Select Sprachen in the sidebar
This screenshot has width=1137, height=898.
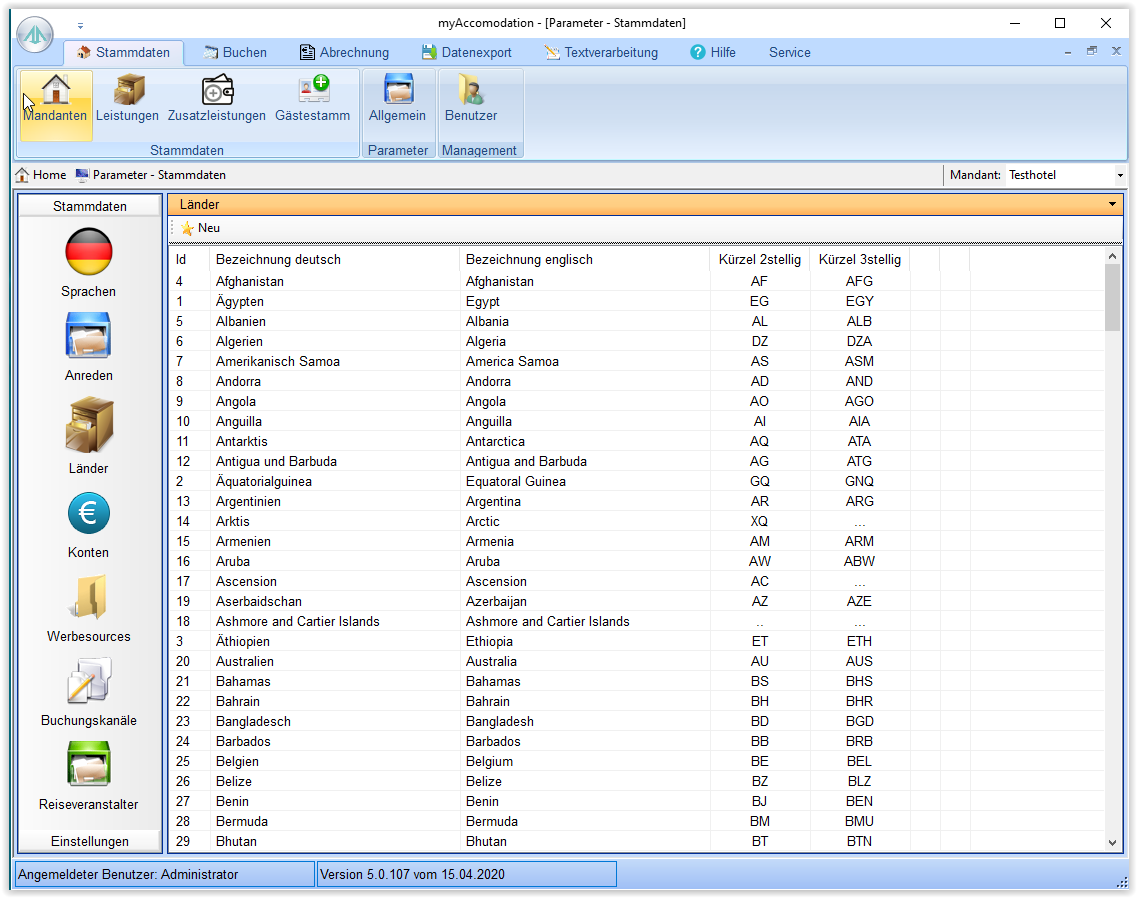(x=88, y=264)
